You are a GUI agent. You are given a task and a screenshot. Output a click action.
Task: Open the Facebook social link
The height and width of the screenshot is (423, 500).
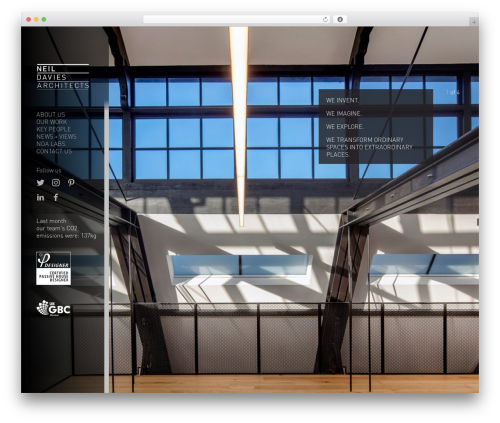56,197
